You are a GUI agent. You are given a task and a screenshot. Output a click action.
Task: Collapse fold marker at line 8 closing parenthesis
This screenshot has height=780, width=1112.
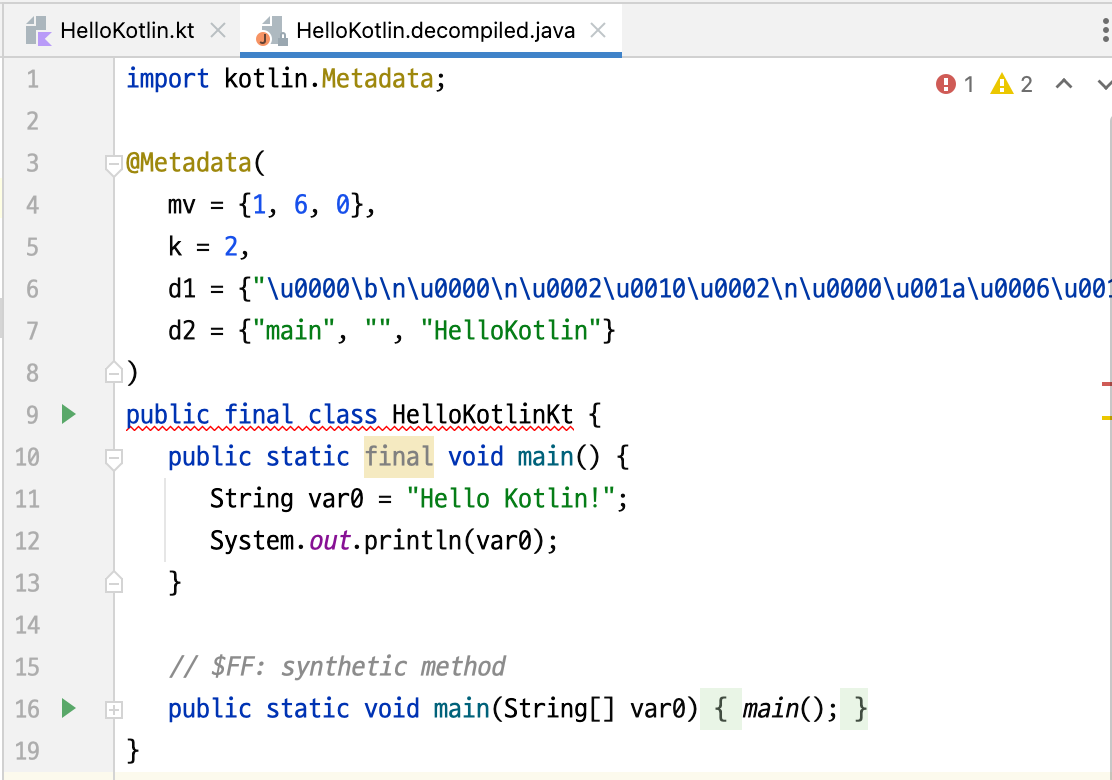[x=113, y=372]
